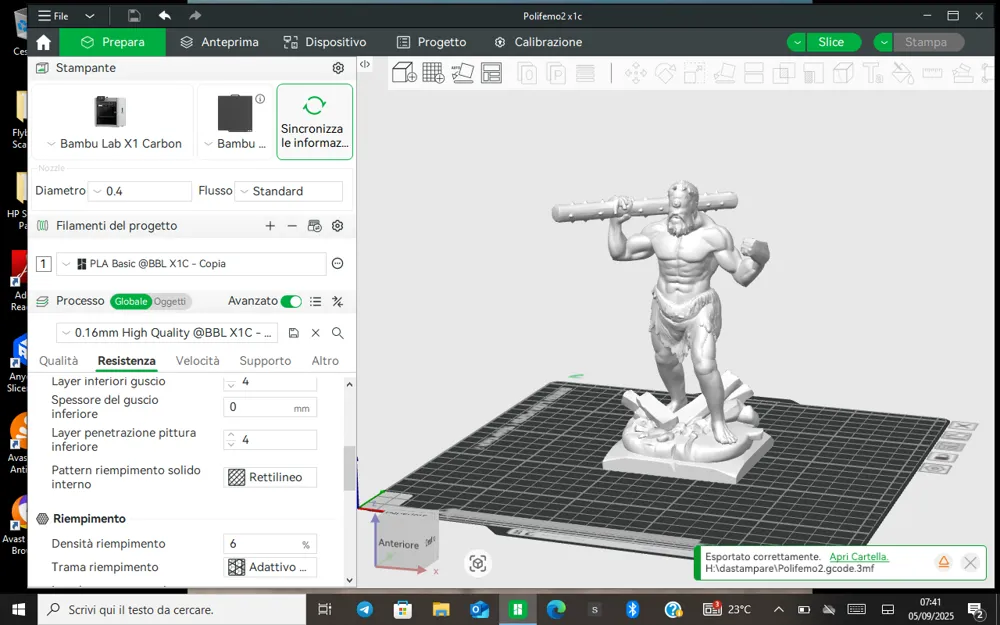Open Diametro nozzle dropdown
Screen dimensions: 1000x625
140,191
